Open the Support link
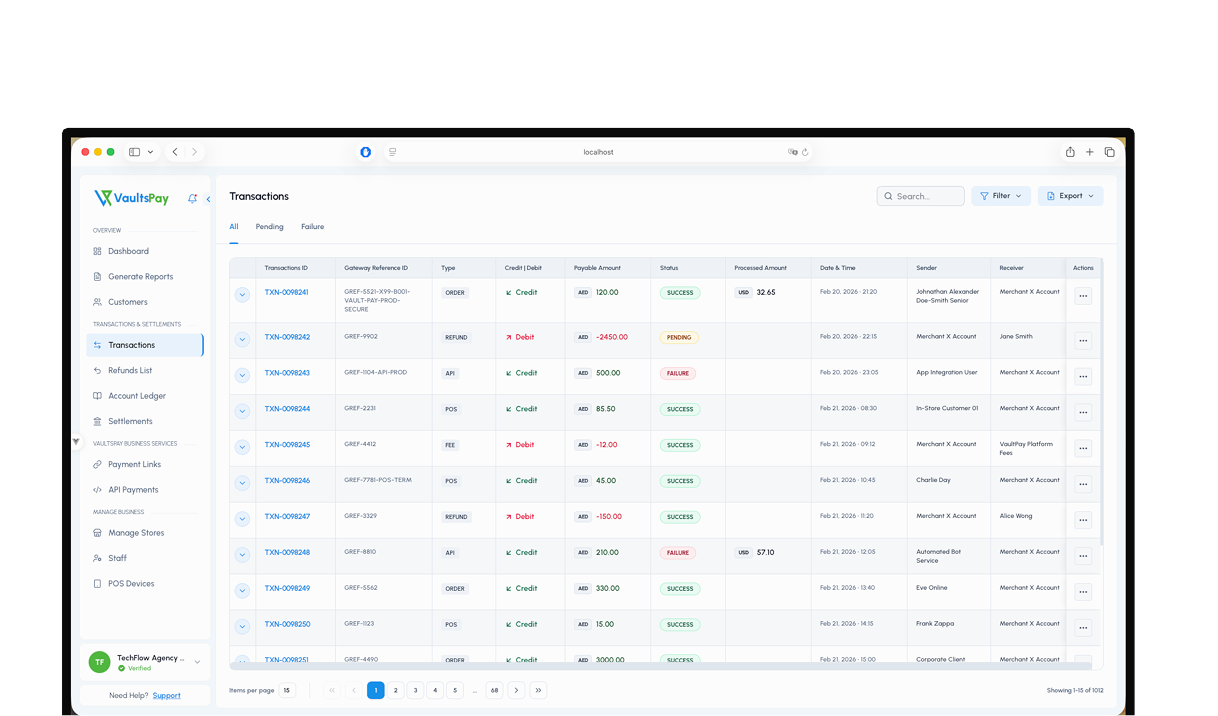 coord(166,694)
